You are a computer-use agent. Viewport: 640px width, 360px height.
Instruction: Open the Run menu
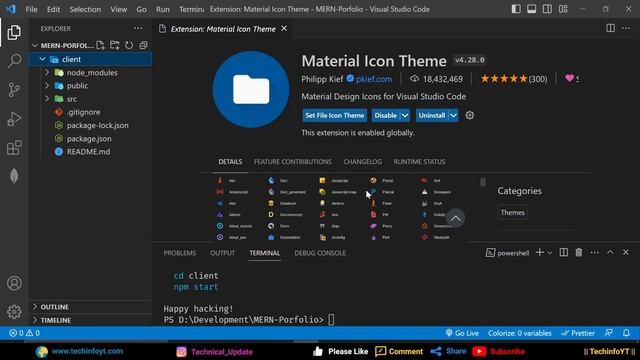(162, 9)
